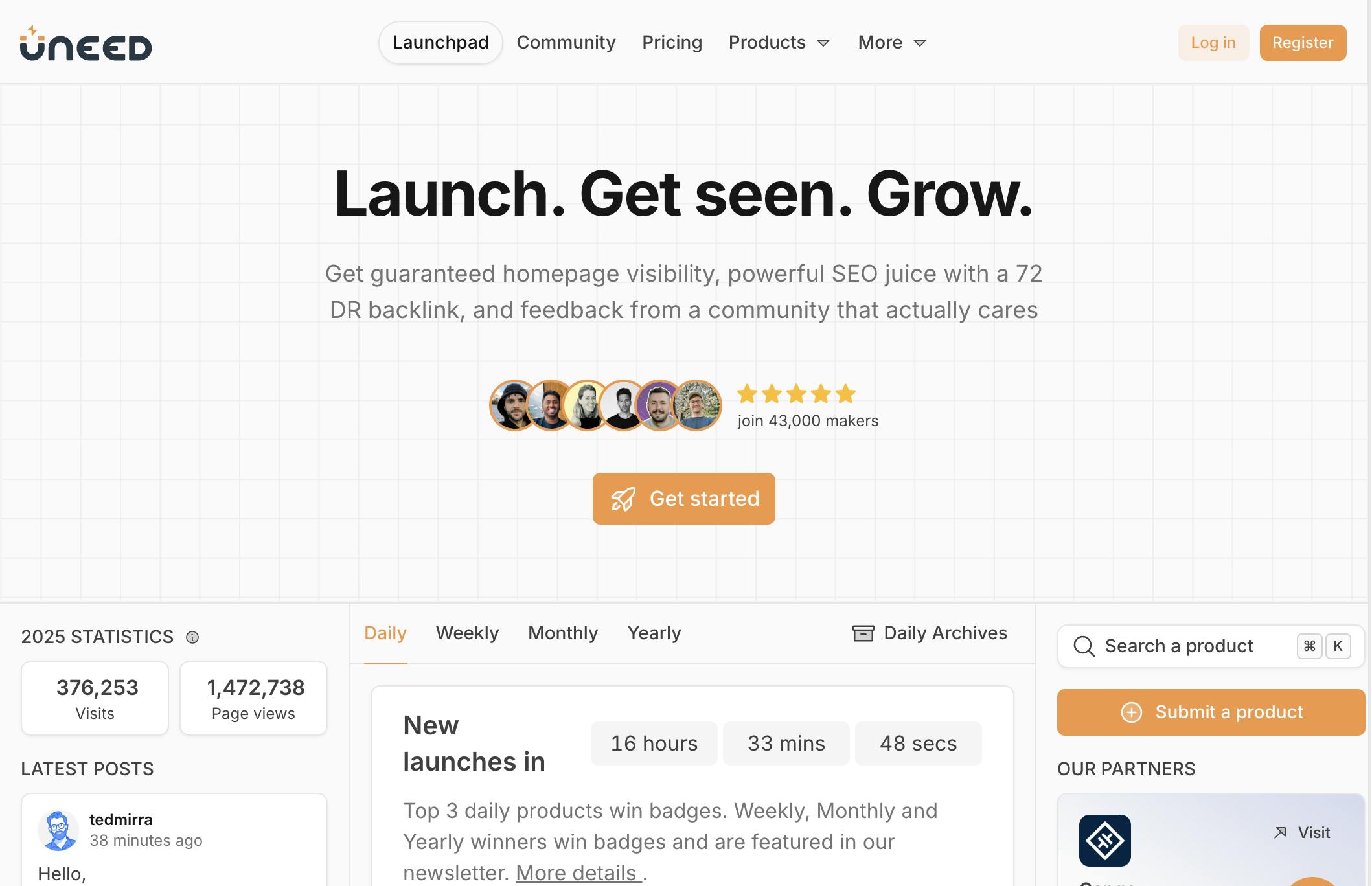Click tedmirra's avatar in Latest Posts
This screenshot has width=1372, height=886.
pyautogui.click(x=60, y=830)
